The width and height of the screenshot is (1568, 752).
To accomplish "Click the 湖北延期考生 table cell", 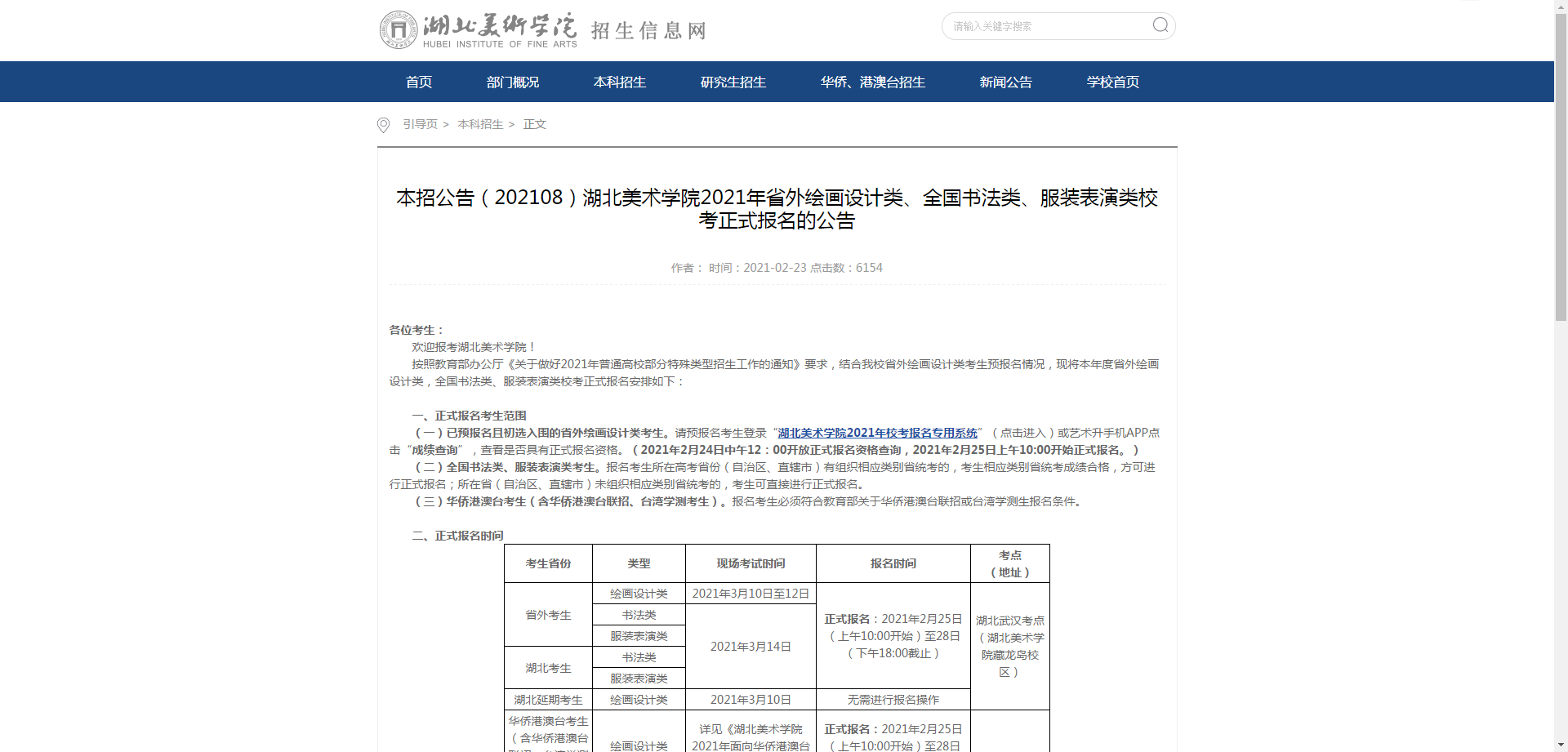I will 549,700.
